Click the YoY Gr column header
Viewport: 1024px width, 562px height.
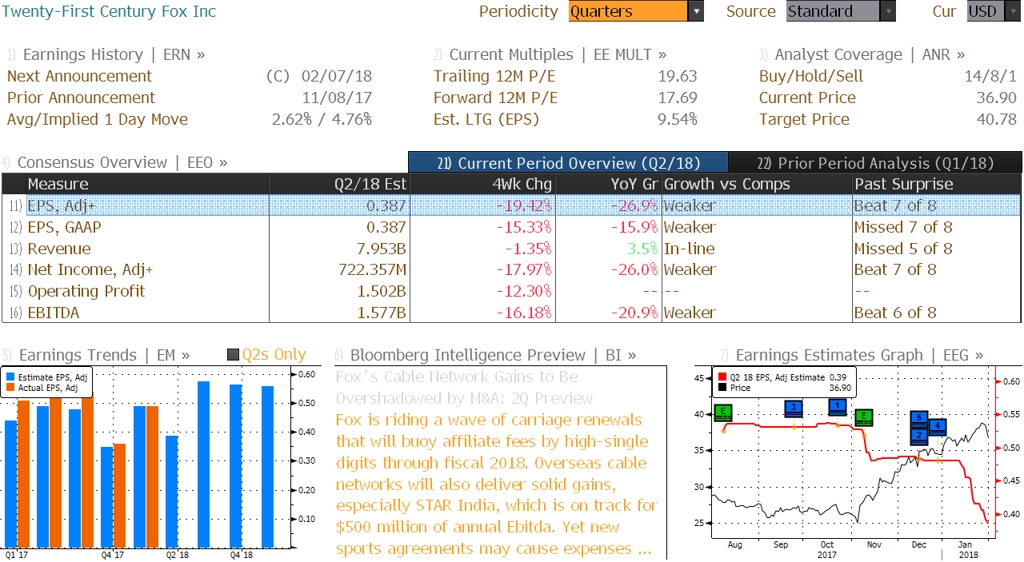click(x=608, y=184)
